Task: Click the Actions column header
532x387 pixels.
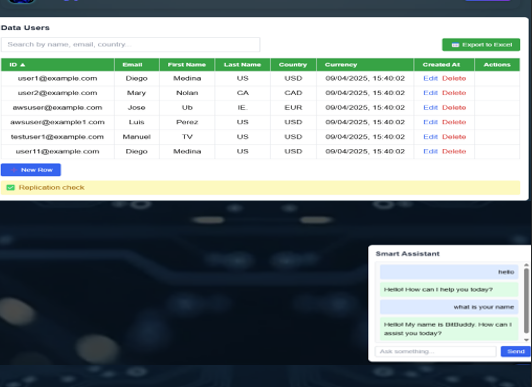Action: [497, 64]
